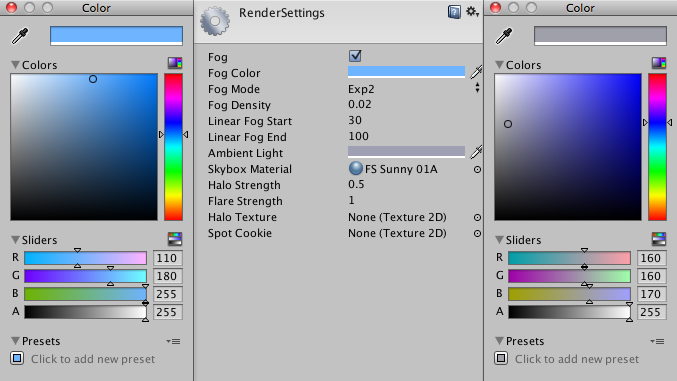The image size is (677, 381).
Task: Click the A alpha slider in right window
Action: [x=569, y=312]
